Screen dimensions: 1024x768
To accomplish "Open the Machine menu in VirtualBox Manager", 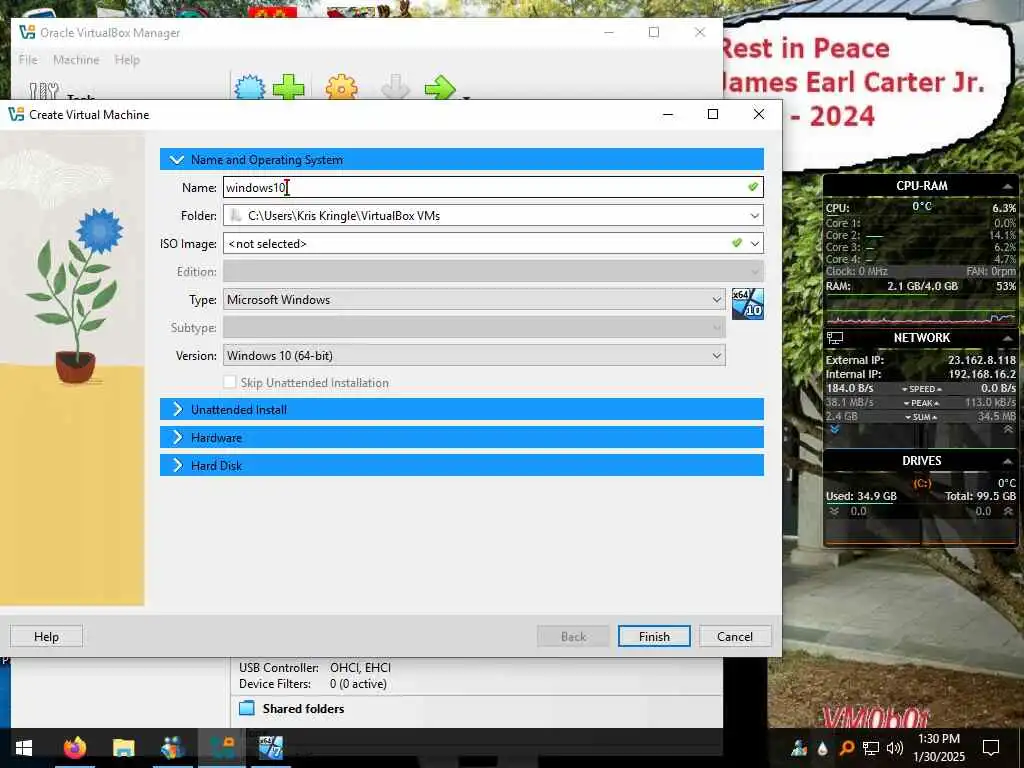I will point(76,59).
